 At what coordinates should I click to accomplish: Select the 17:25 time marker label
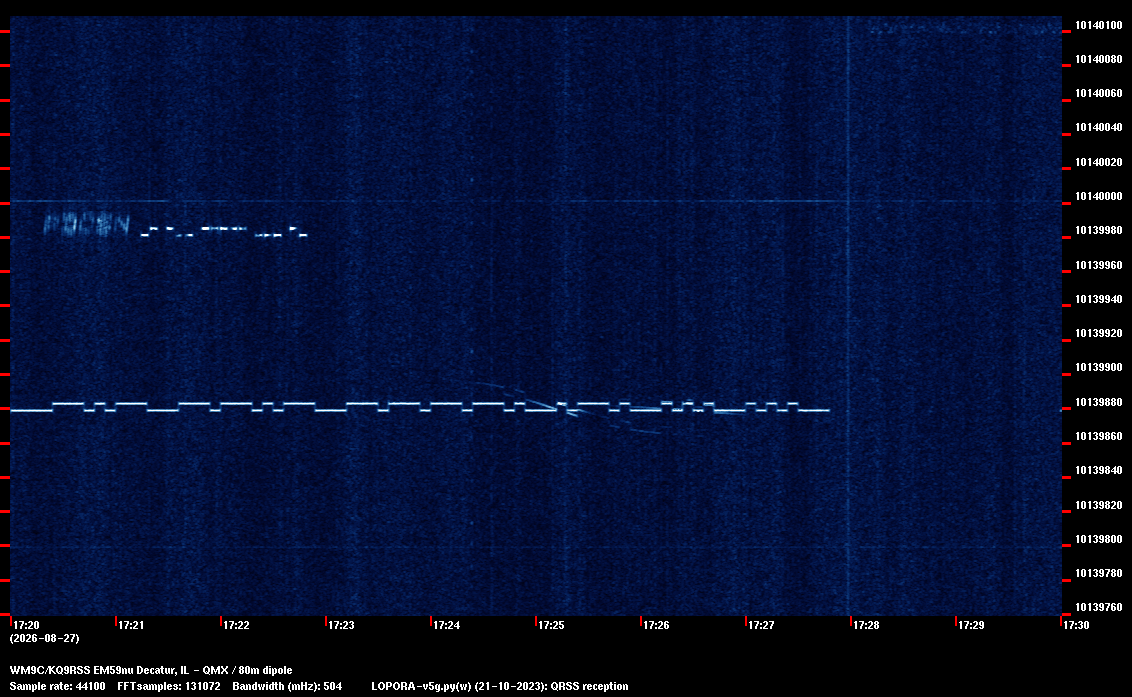pyautogui.click(x=551, y=625)
